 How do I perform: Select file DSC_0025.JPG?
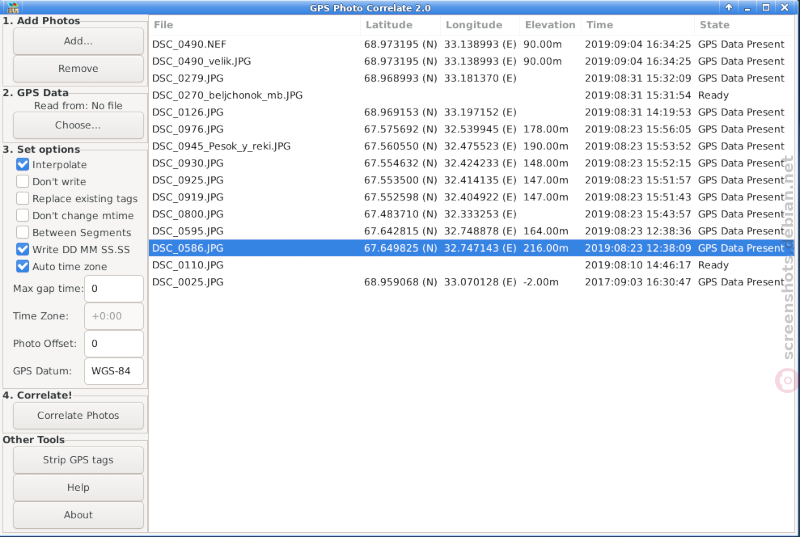click(x=471, y=282)
